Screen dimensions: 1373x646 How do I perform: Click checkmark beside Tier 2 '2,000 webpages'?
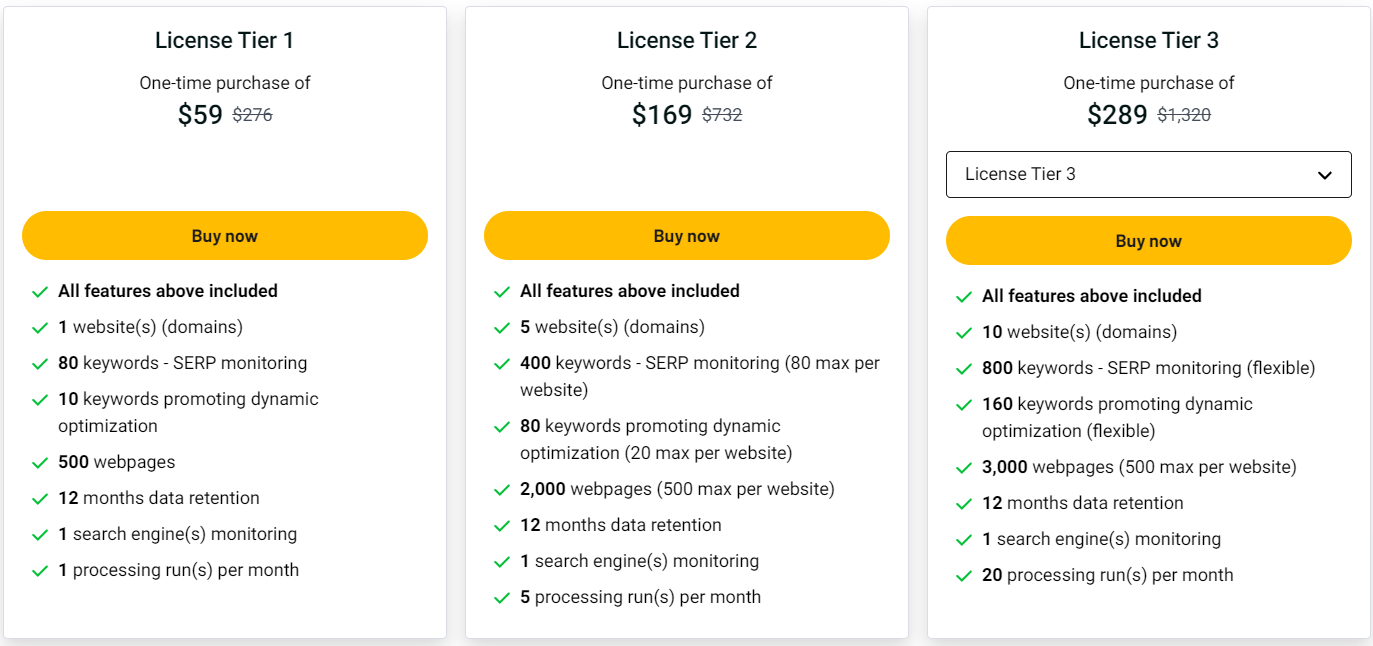click(502, 490)
